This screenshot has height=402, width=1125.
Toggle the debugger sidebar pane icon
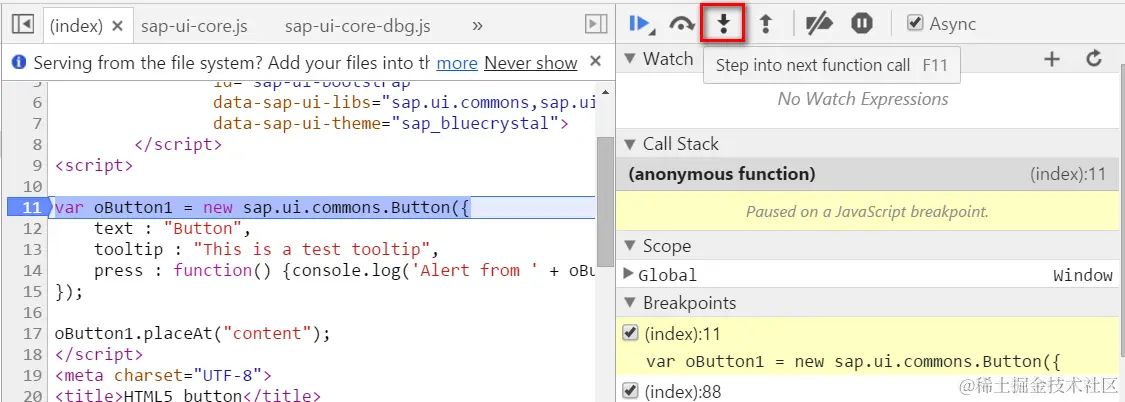596,24
